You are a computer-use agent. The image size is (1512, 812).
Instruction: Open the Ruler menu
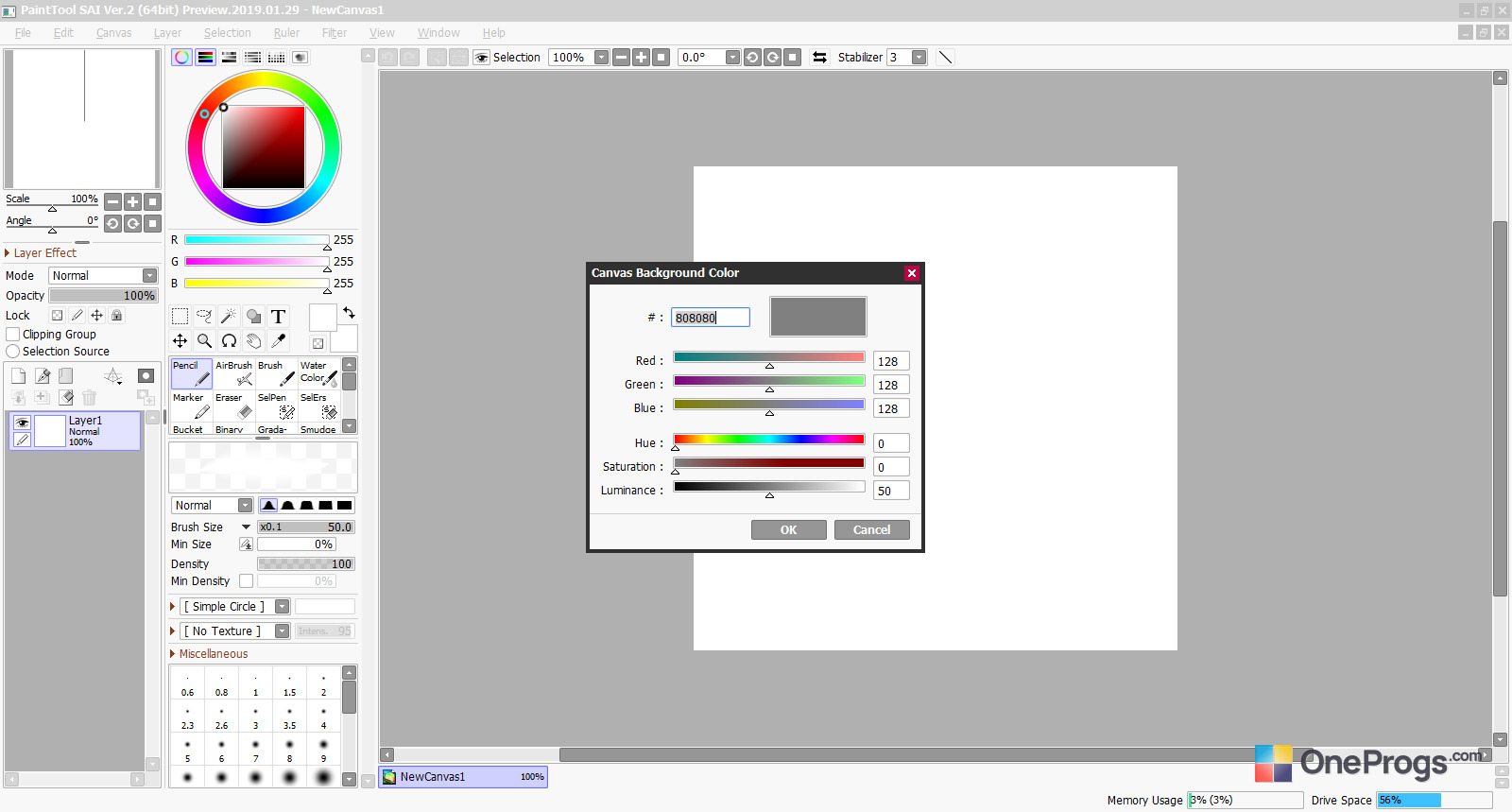(x=286, y=33)
